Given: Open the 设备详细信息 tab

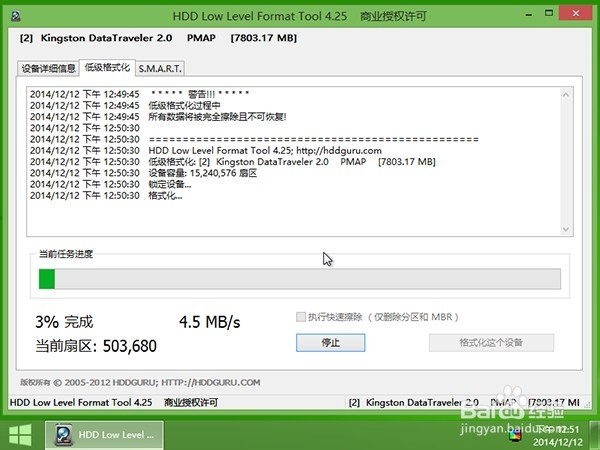Looking at the screenshot, I should (x=48, y=68).
